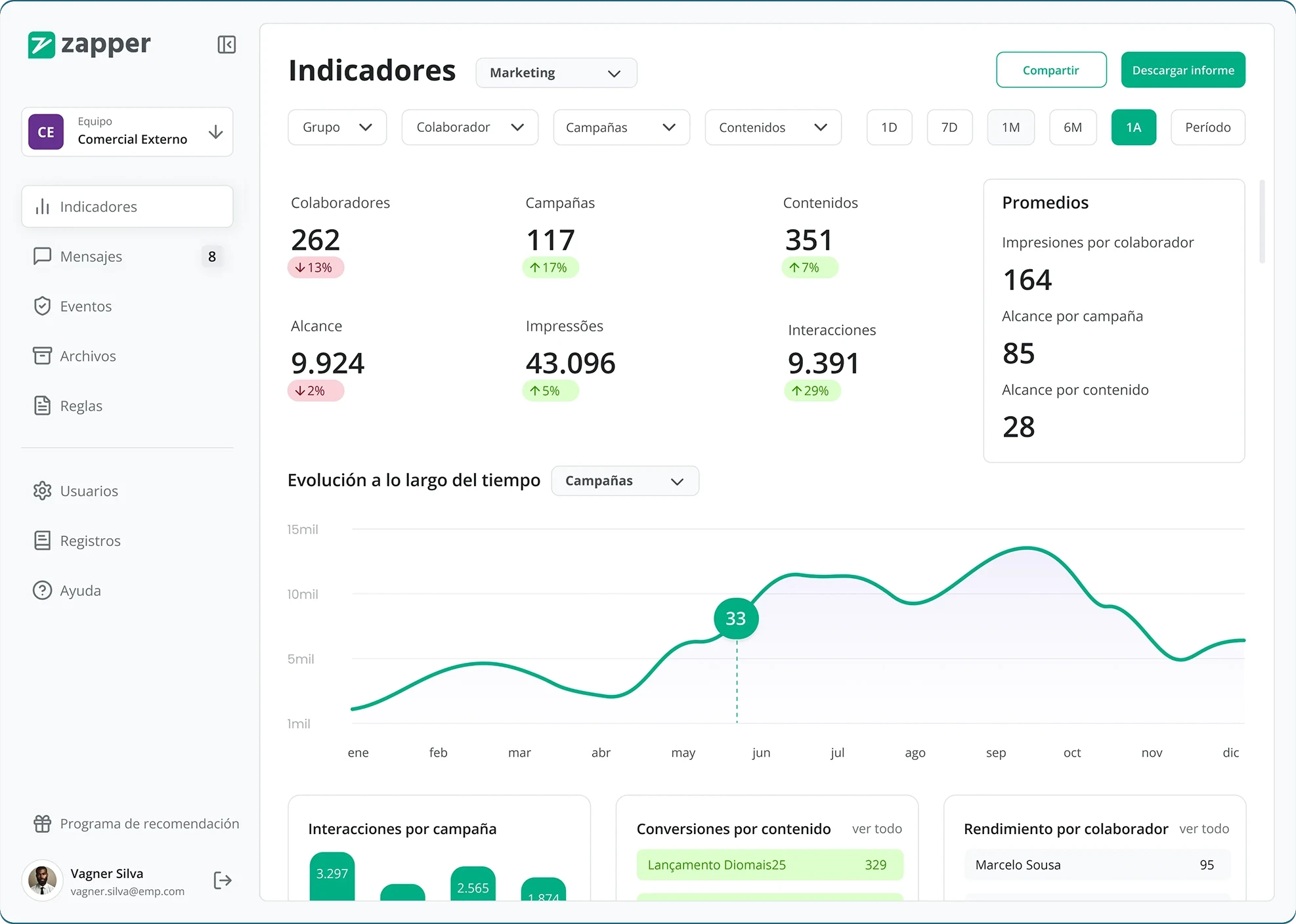Click Alcance por campaña value 85

point(1019,354)
